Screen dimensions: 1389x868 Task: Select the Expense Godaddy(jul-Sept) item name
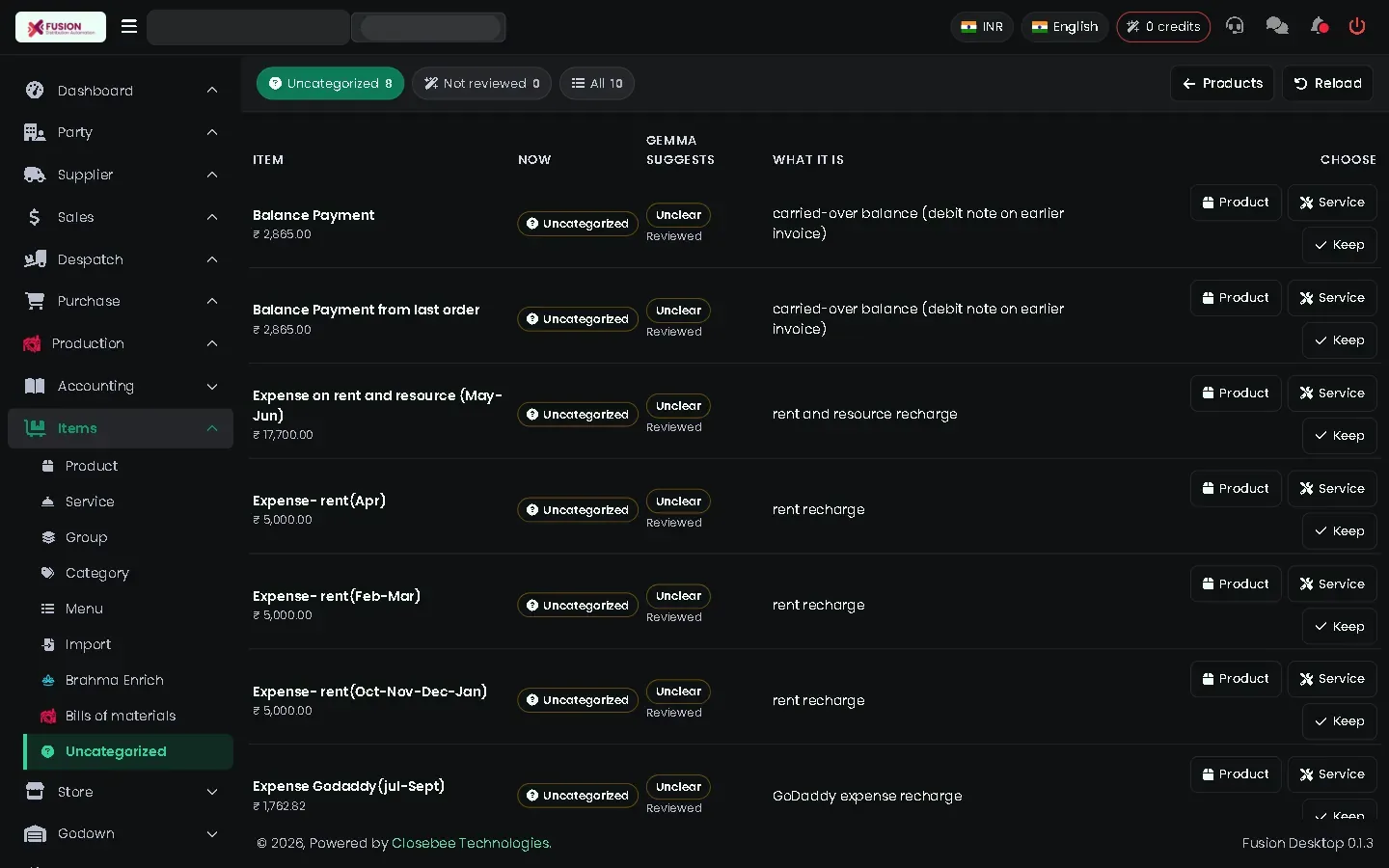click(x=348, y=786)
